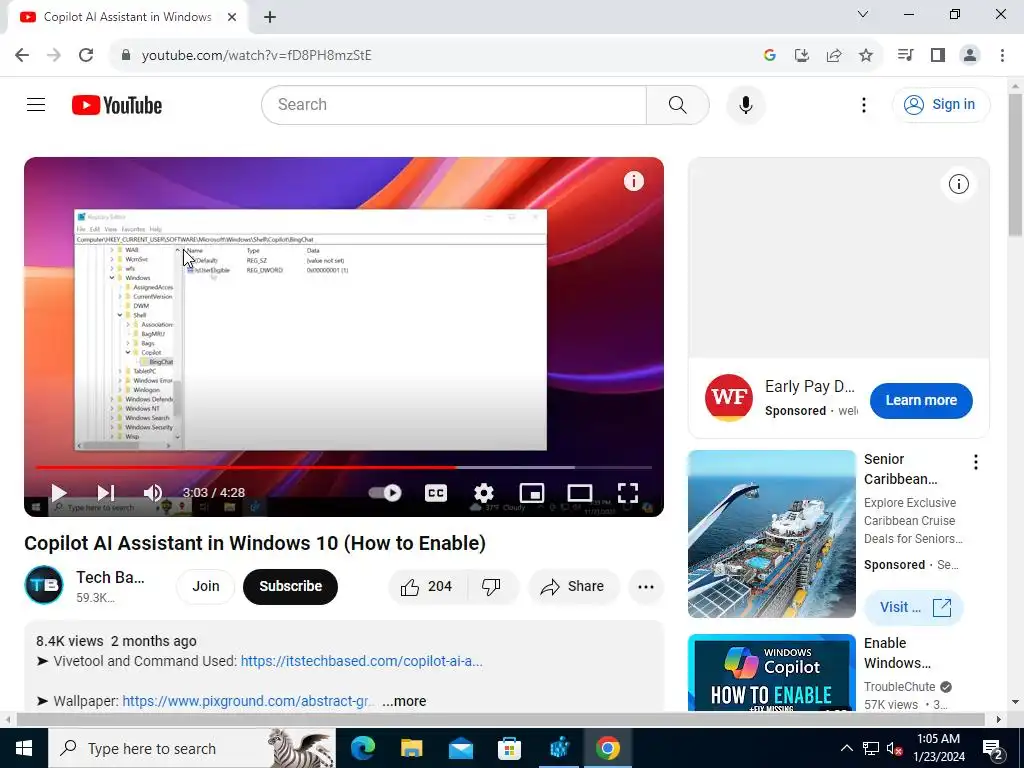Click the Join button

(206, 586)
